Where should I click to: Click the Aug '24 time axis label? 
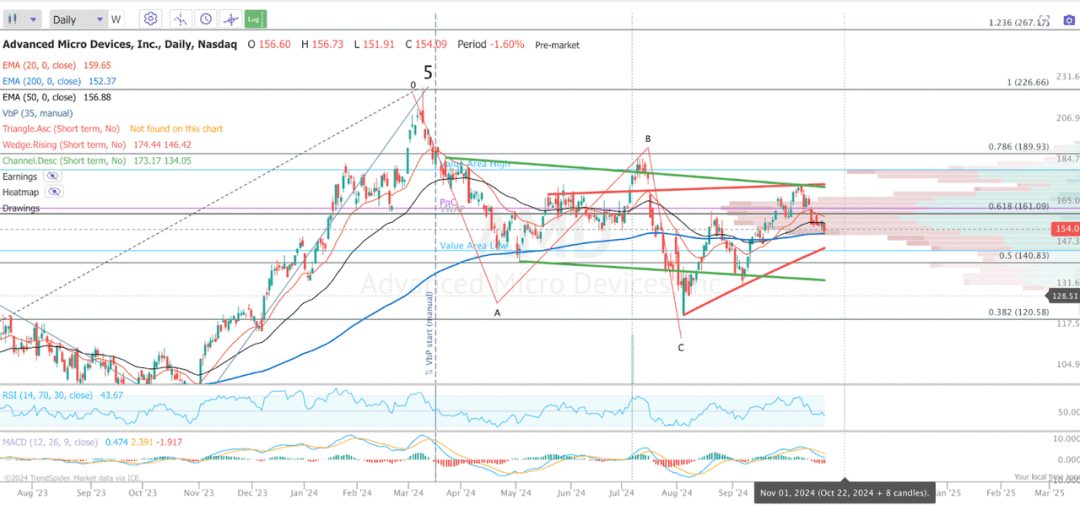677,493
